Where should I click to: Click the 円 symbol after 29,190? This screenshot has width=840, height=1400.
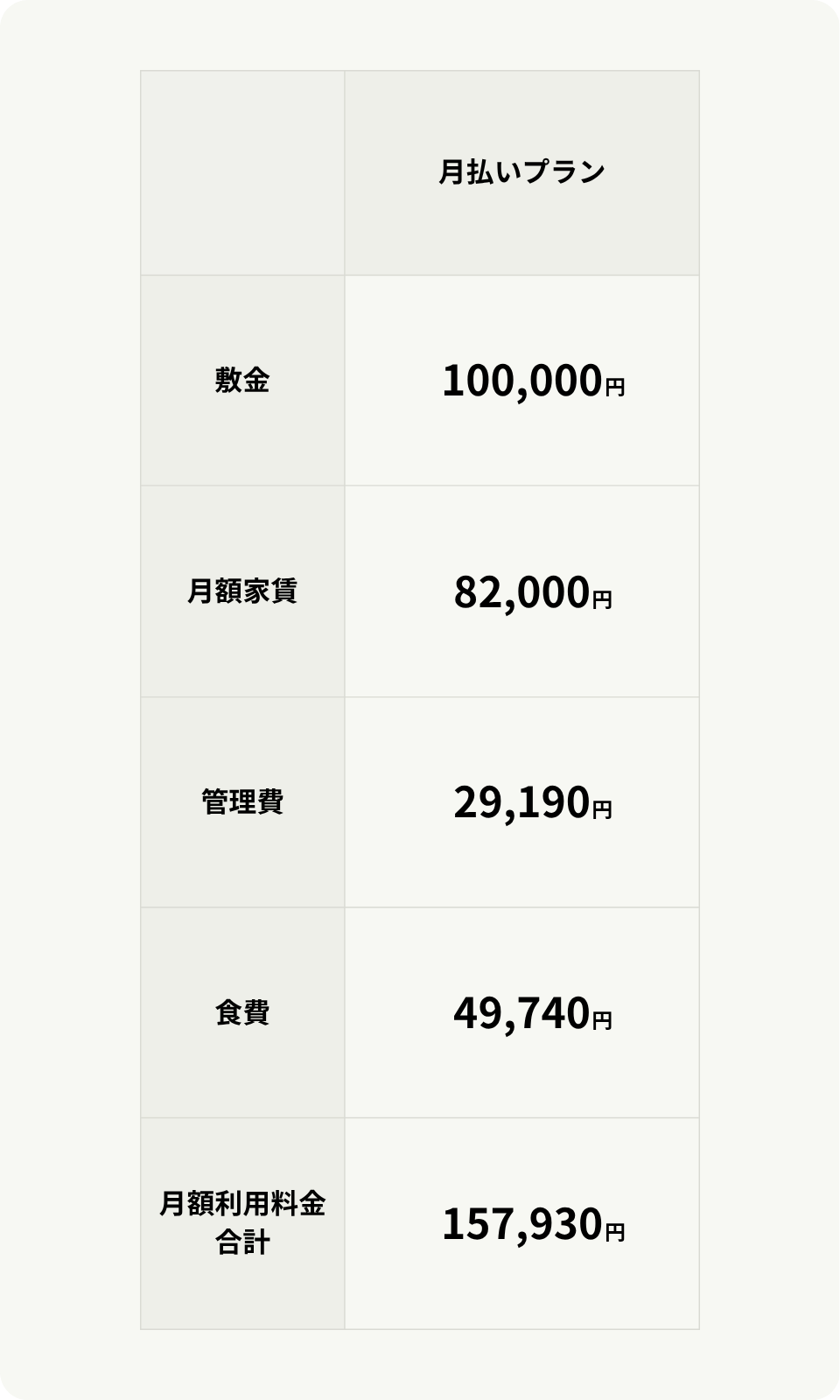tap(602, 810)
